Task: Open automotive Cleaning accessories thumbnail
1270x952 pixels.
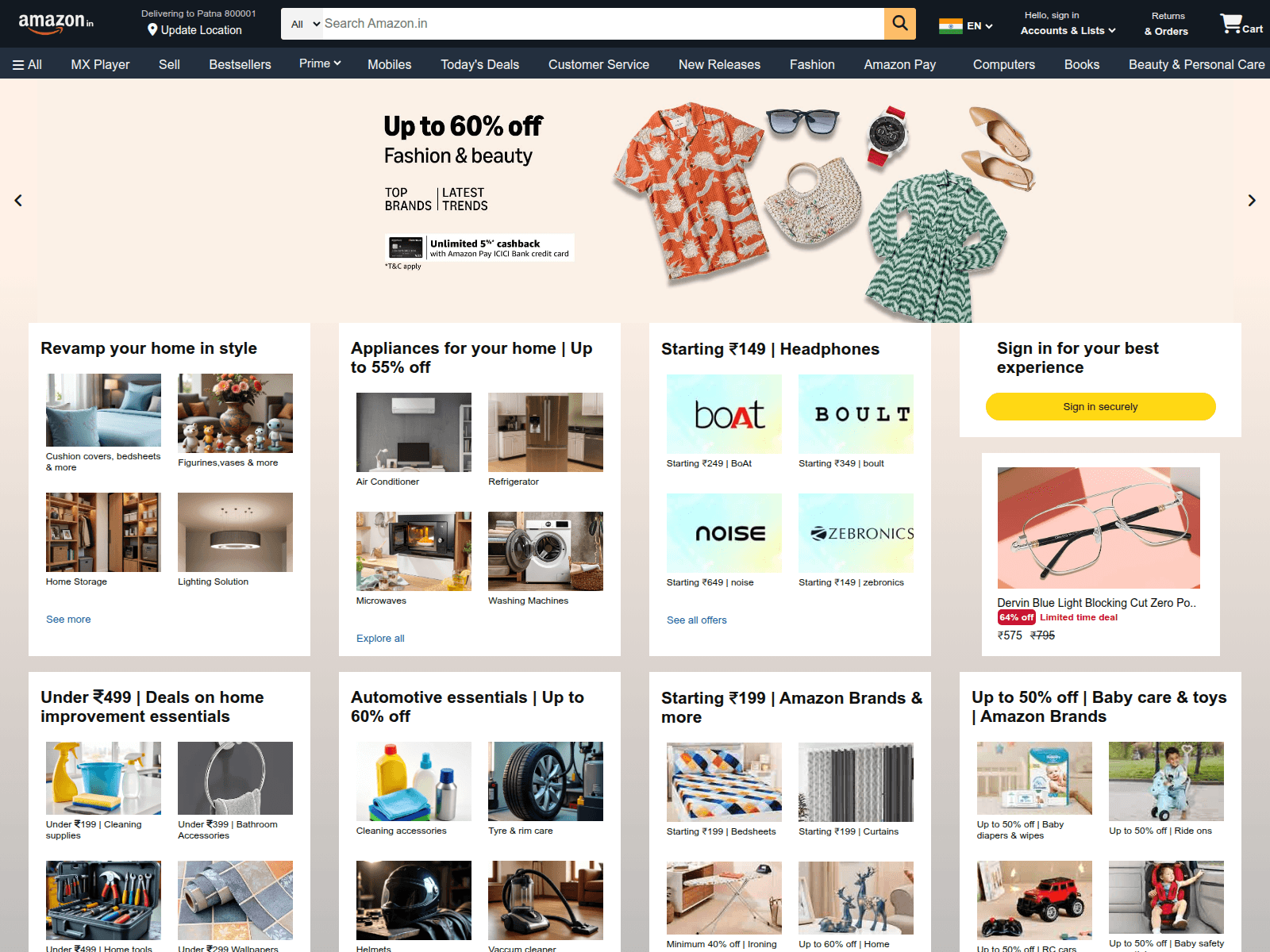Action: pos(414,781)
